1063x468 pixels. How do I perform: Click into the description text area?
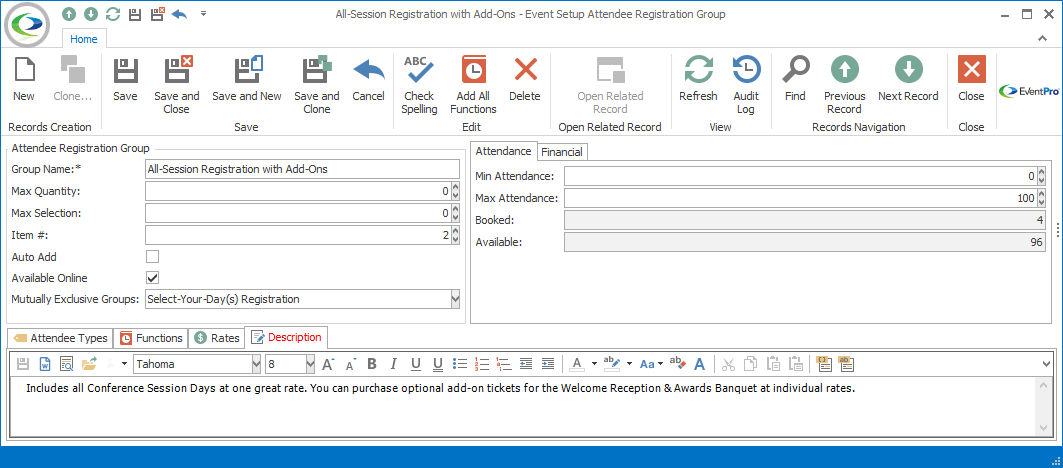click(x=524, y=406)
